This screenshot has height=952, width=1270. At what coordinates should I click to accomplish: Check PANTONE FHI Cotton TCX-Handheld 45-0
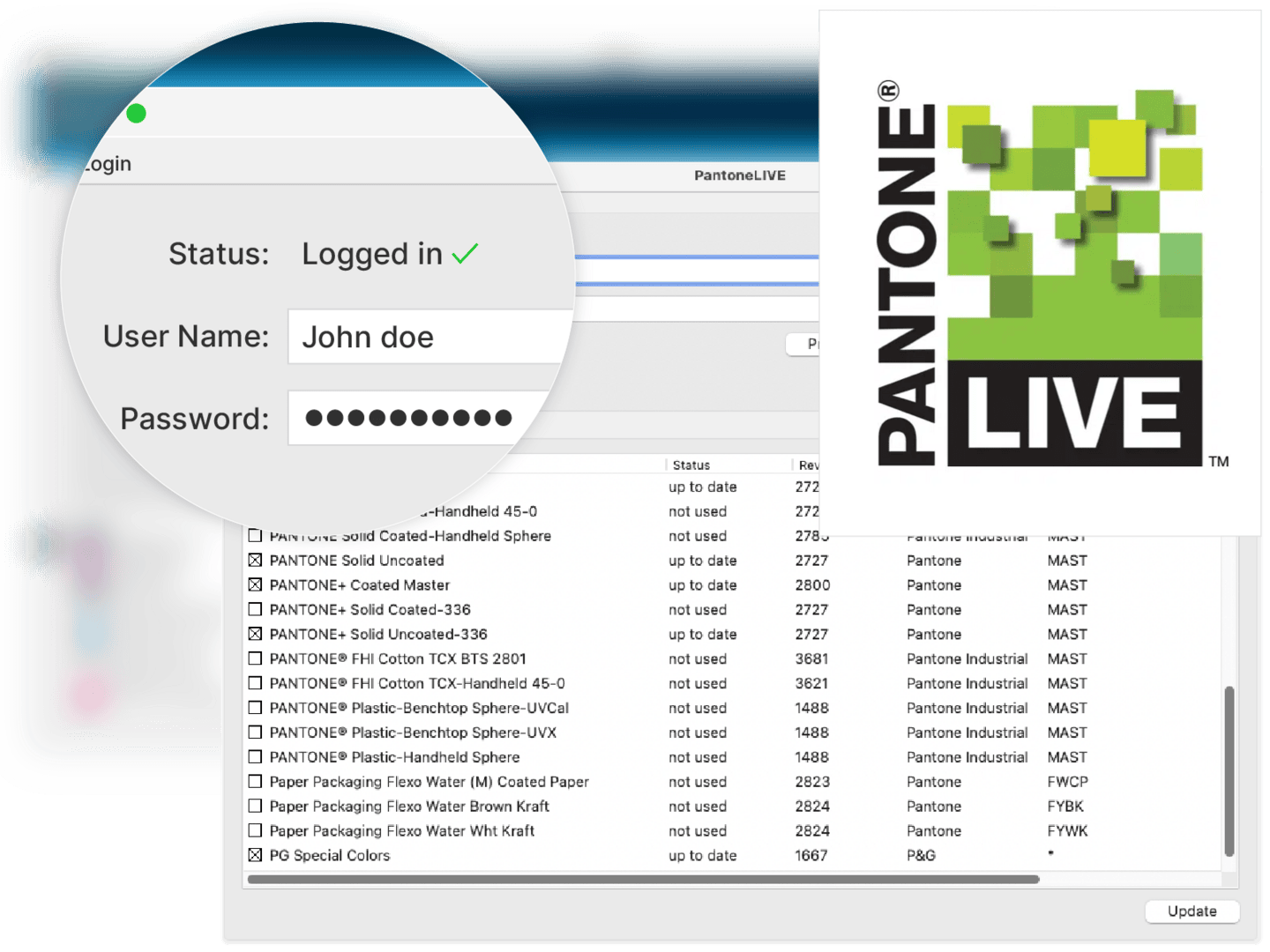click(x=255, y=683)
